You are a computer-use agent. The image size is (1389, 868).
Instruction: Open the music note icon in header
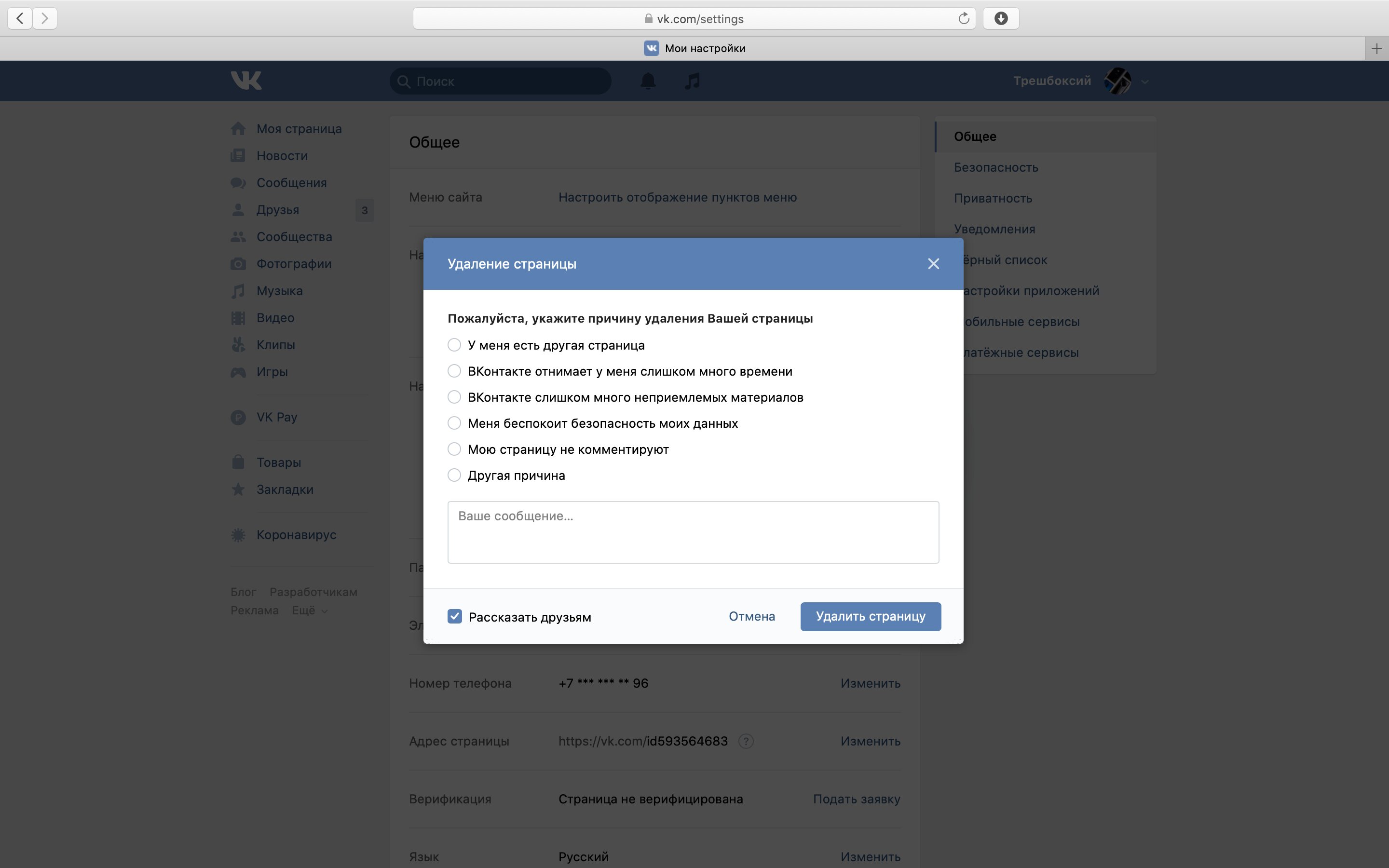pyautogui.click(x=693, y=81)
